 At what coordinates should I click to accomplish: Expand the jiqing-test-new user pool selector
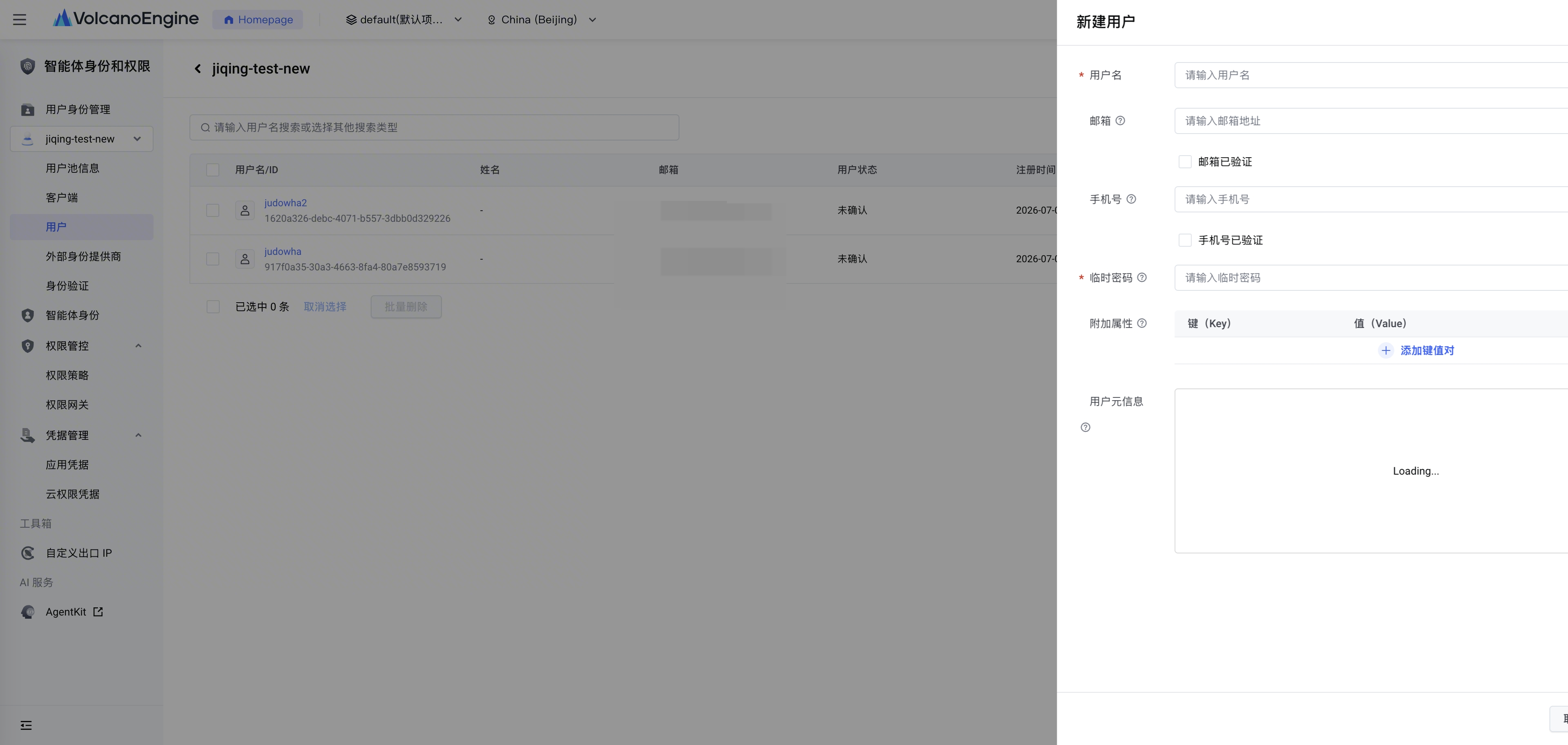(82, 139)
